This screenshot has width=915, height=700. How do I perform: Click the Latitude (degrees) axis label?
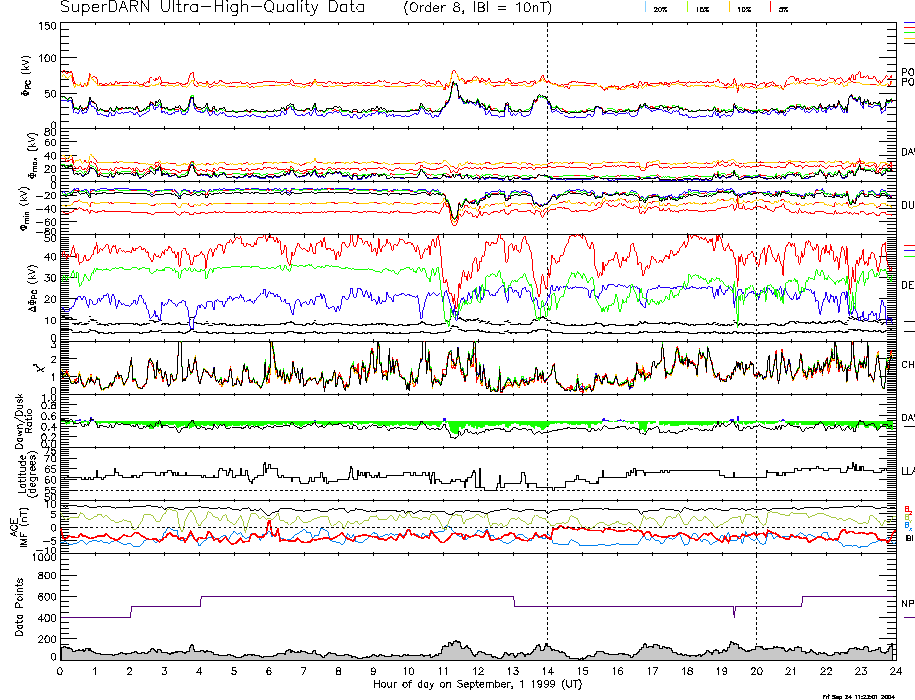click(x=19, y=470)
